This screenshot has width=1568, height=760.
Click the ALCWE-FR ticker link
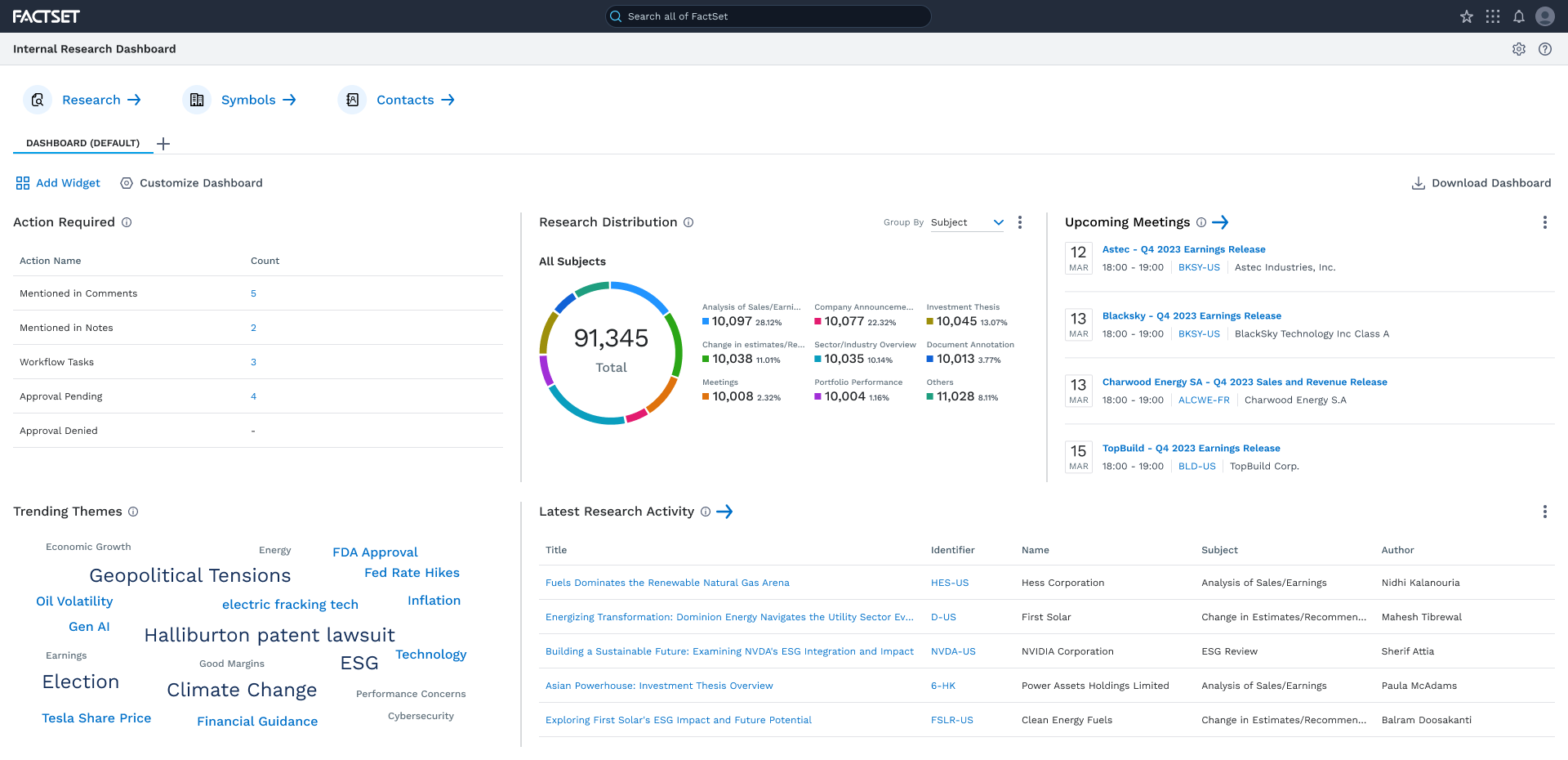pyautogui.click(x=1204, y=400)
